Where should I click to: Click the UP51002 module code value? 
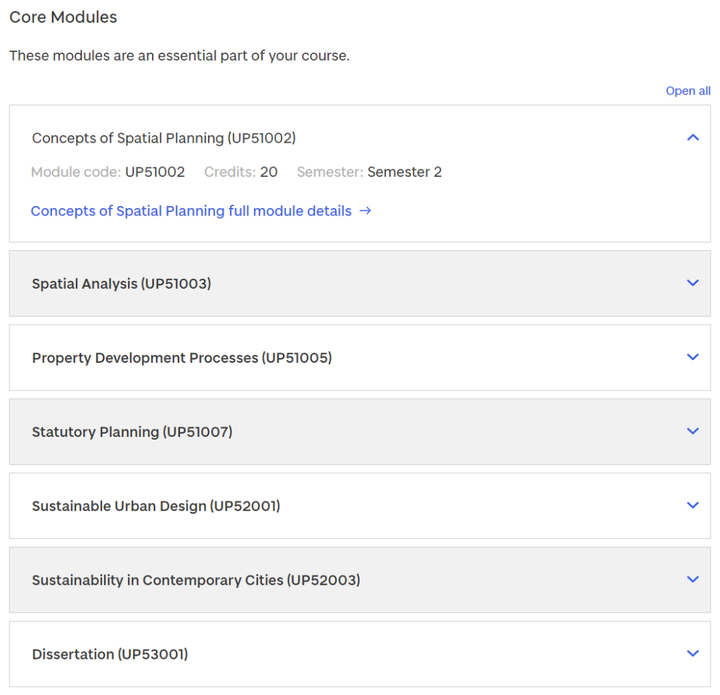pos(155,172)
